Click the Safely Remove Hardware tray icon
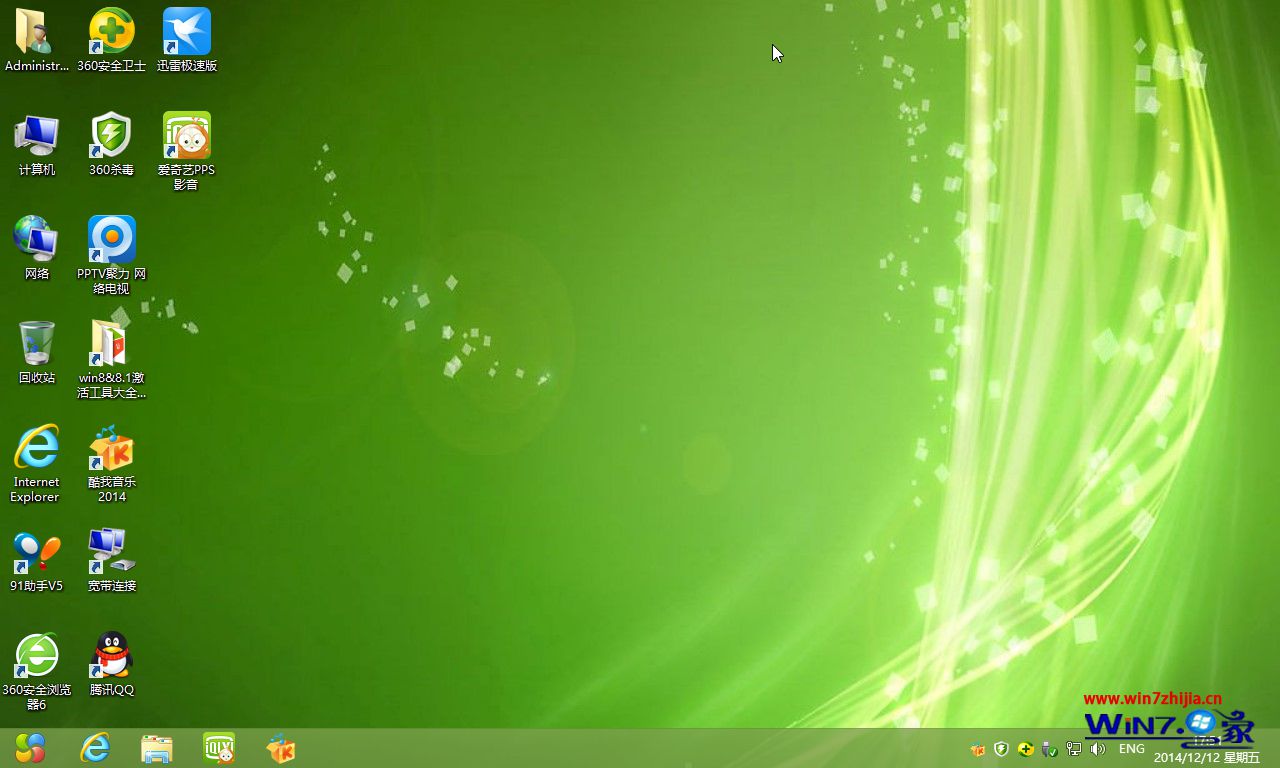The image size is (1280, 768). 1049,749
